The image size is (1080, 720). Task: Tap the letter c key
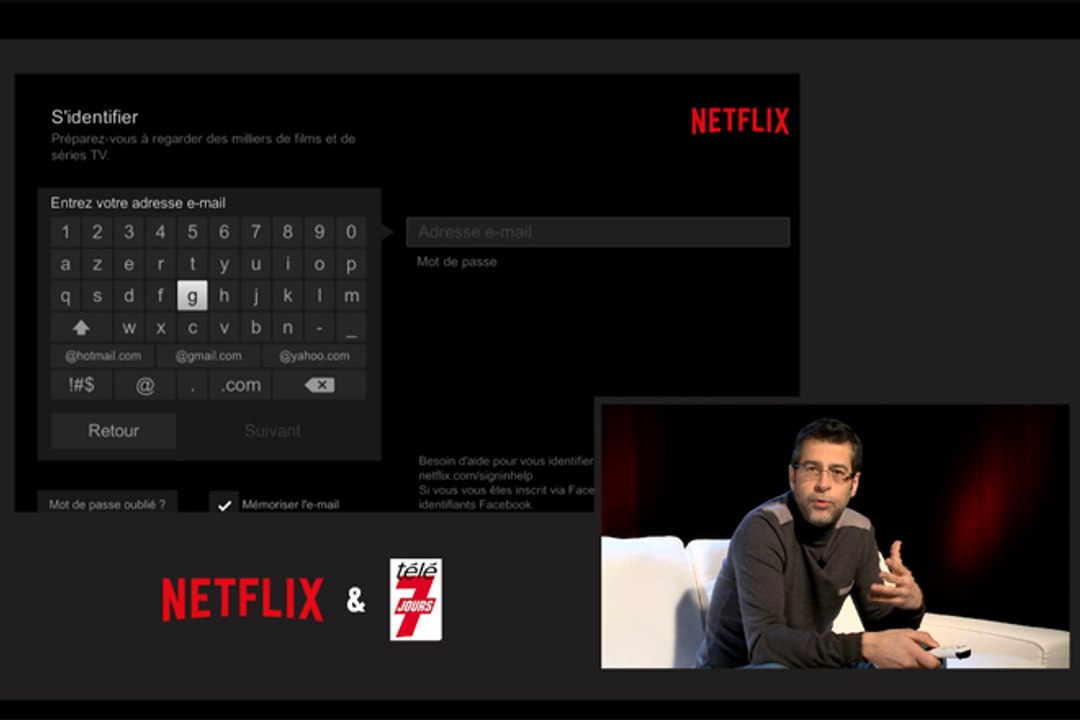pos(192,328)
